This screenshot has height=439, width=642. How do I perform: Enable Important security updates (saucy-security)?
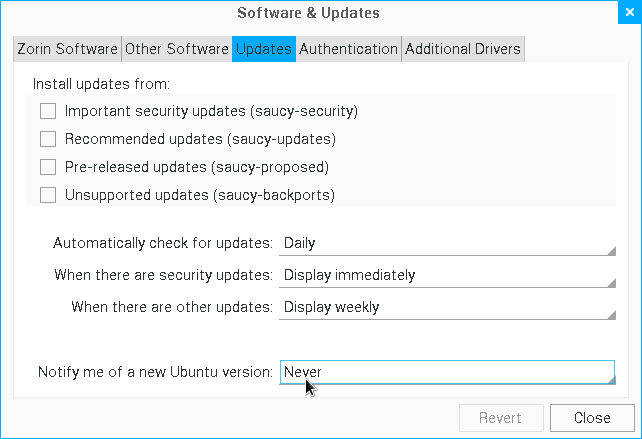coord(48,111)
